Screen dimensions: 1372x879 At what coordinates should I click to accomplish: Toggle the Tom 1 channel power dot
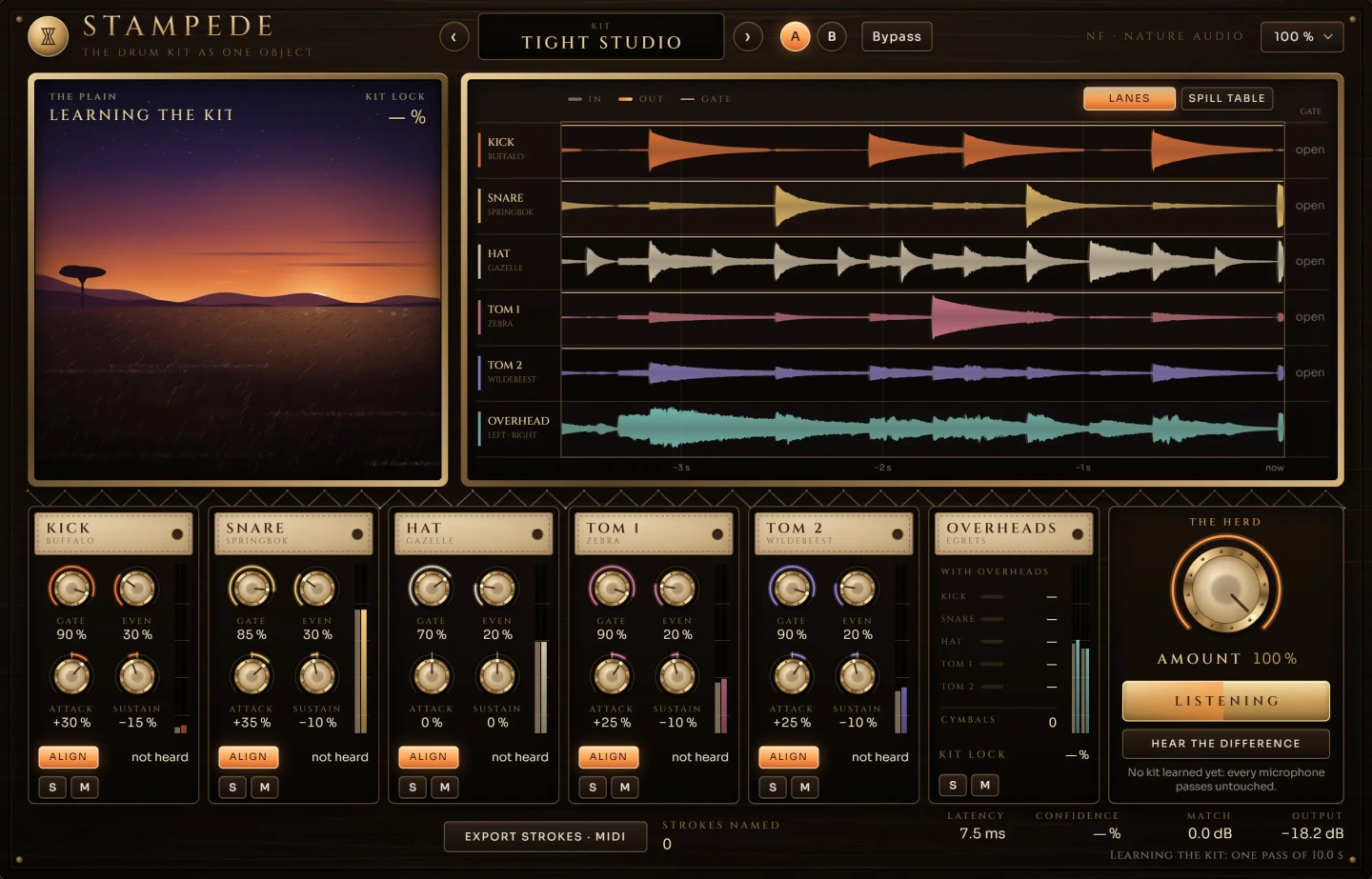pyautogui.click(x=717, y=534)
